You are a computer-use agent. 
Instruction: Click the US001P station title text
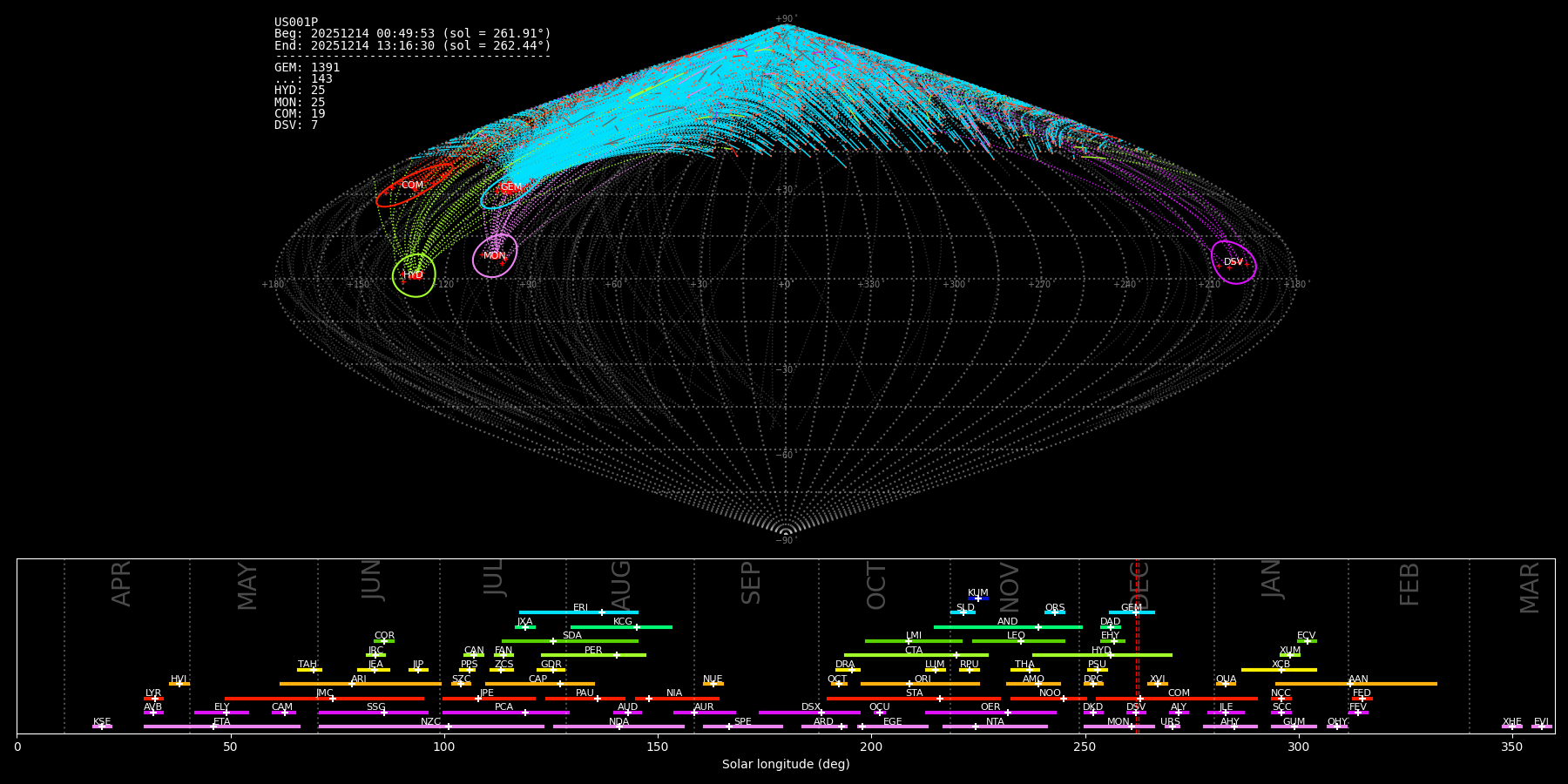click(x=296, y=23)
